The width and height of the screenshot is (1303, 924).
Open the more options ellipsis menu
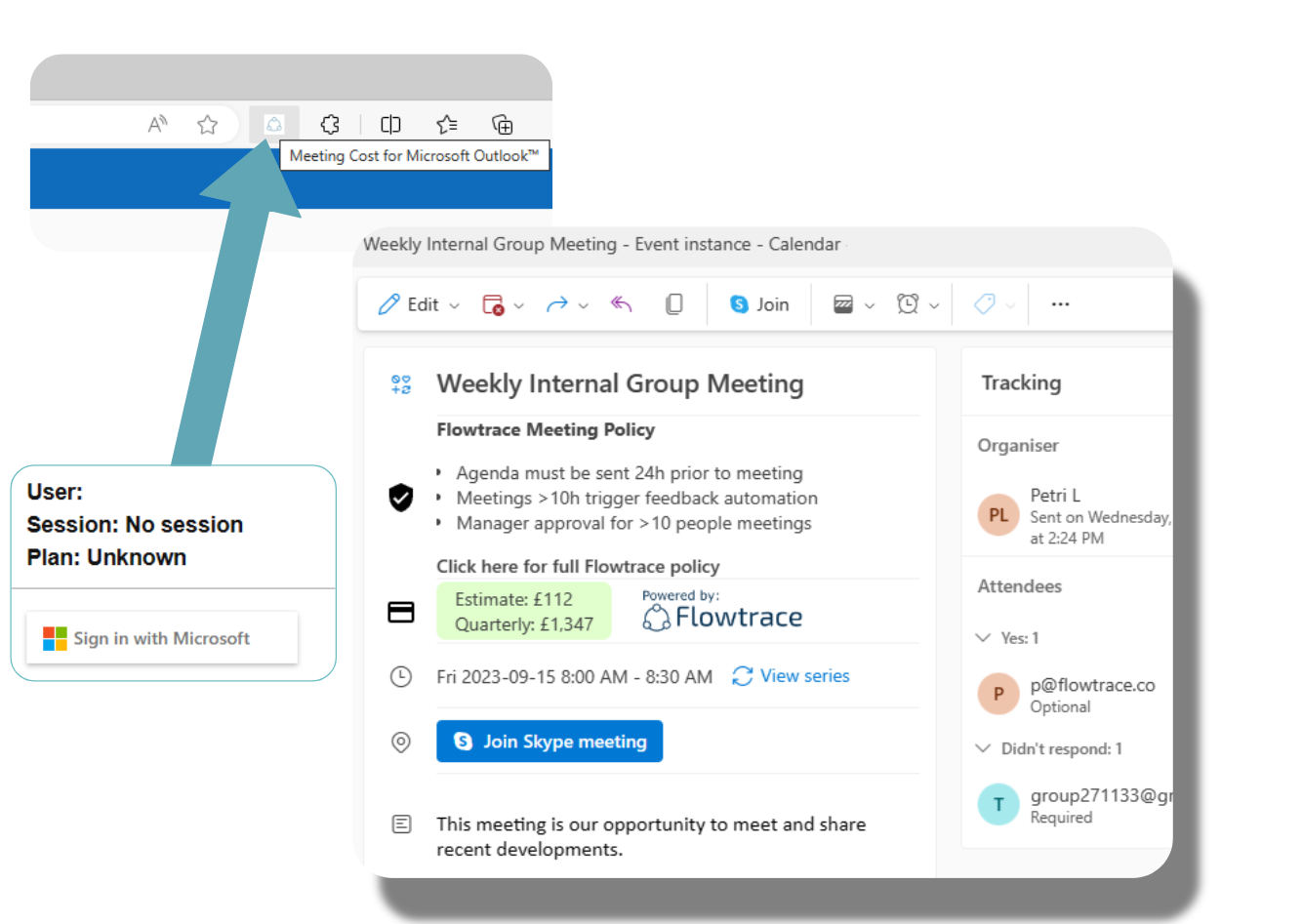point(1060,304)
